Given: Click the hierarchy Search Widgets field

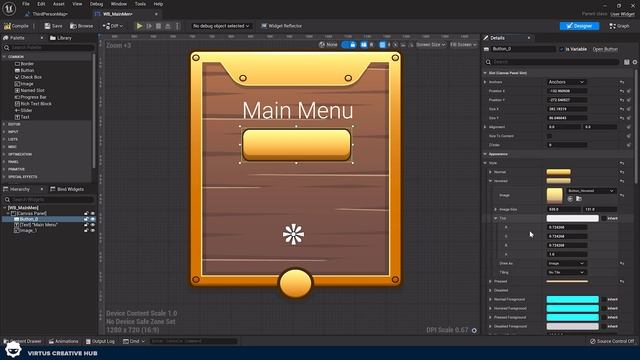Looking at the screenshot, I should [x=48, y=200].
